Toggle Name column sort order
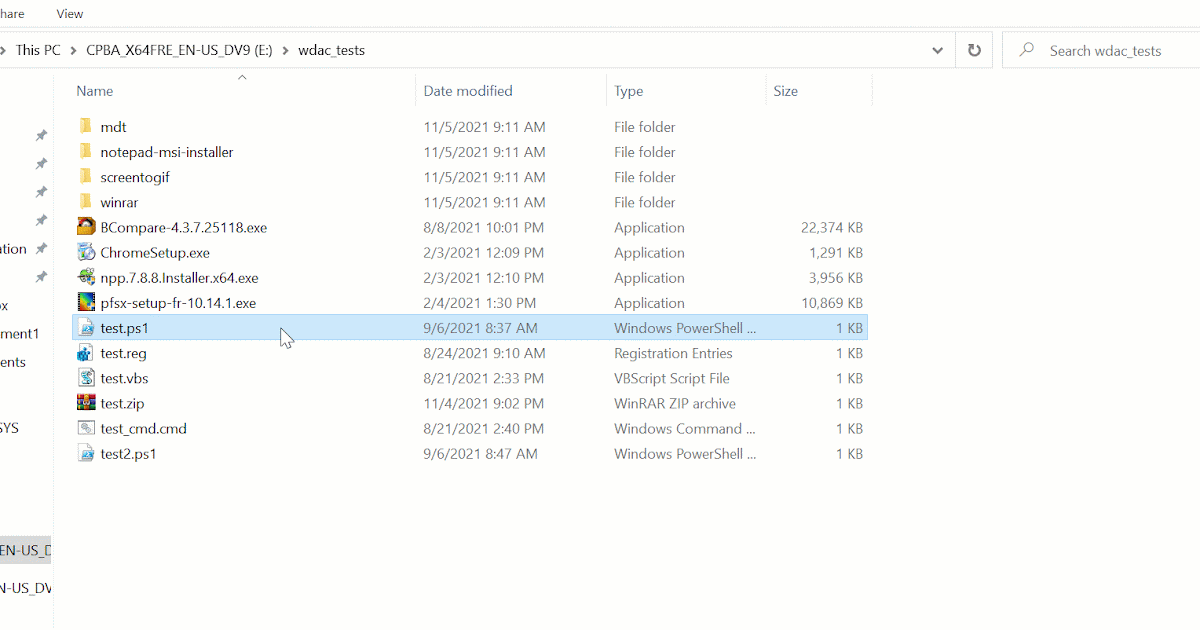This screenshot has height=630, width=1200. pos(94,90)
